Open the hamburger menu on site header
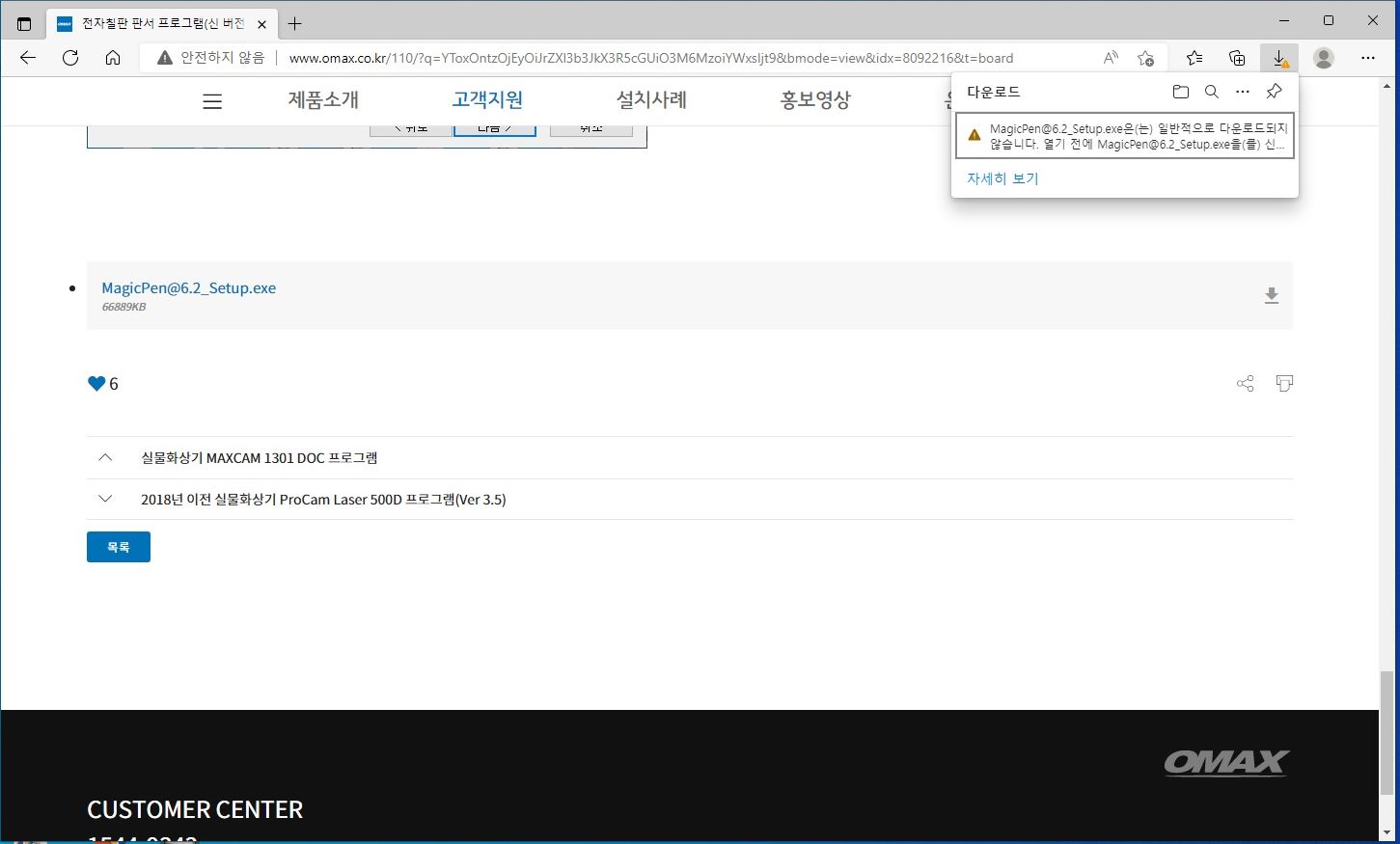1400x844 pixels. tap(212, 101)
